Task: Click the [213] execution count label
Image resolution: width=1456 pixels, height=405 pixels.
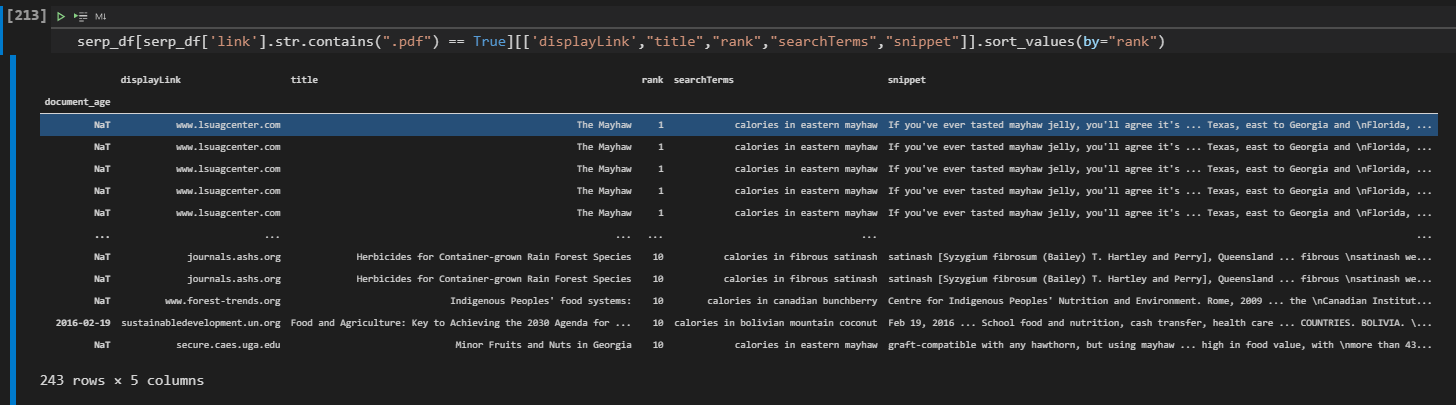Action: click(25, 17)
